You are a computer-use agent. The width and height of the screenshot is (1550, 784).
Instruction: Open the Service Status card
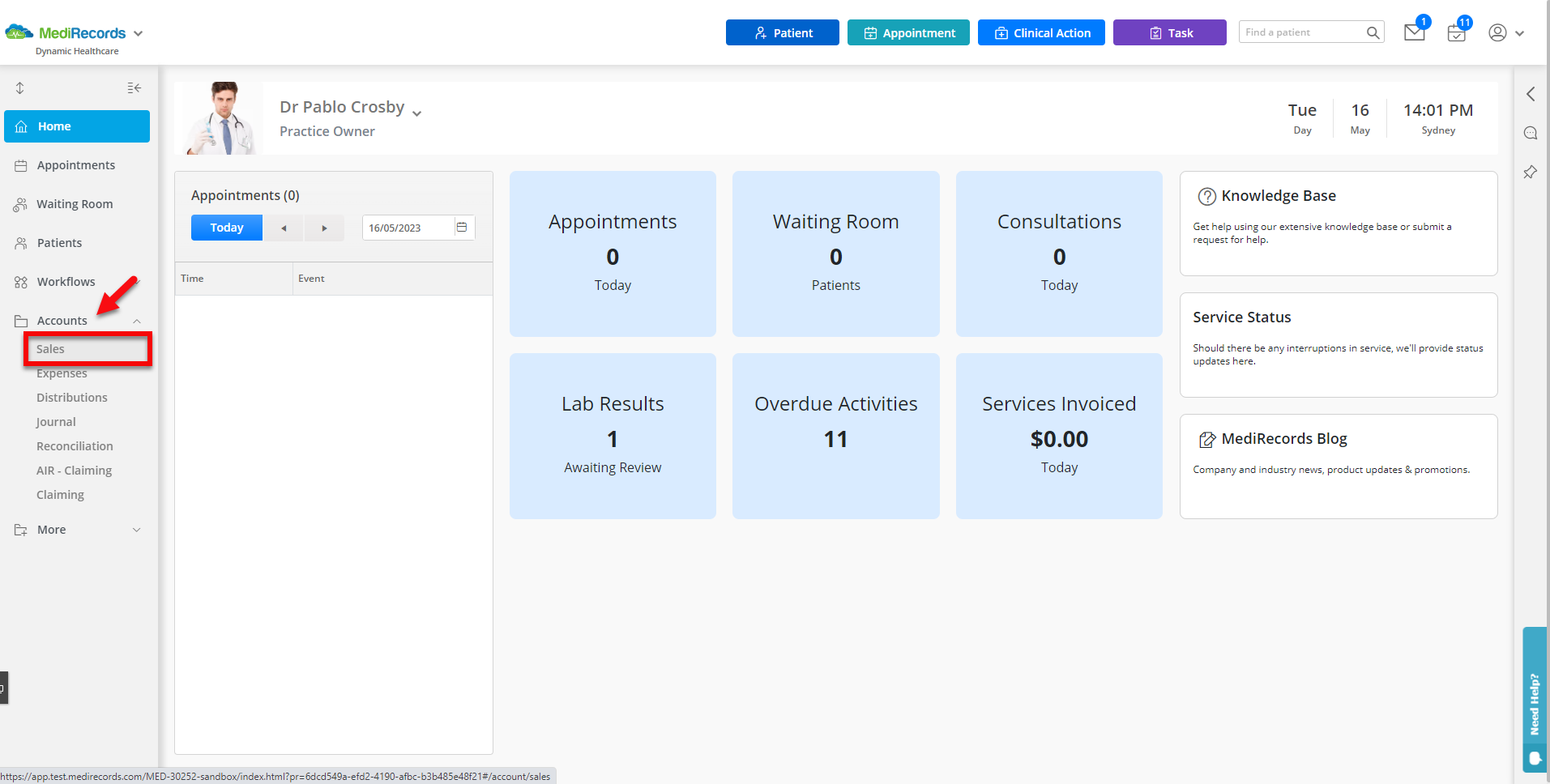click(1339, 345)
